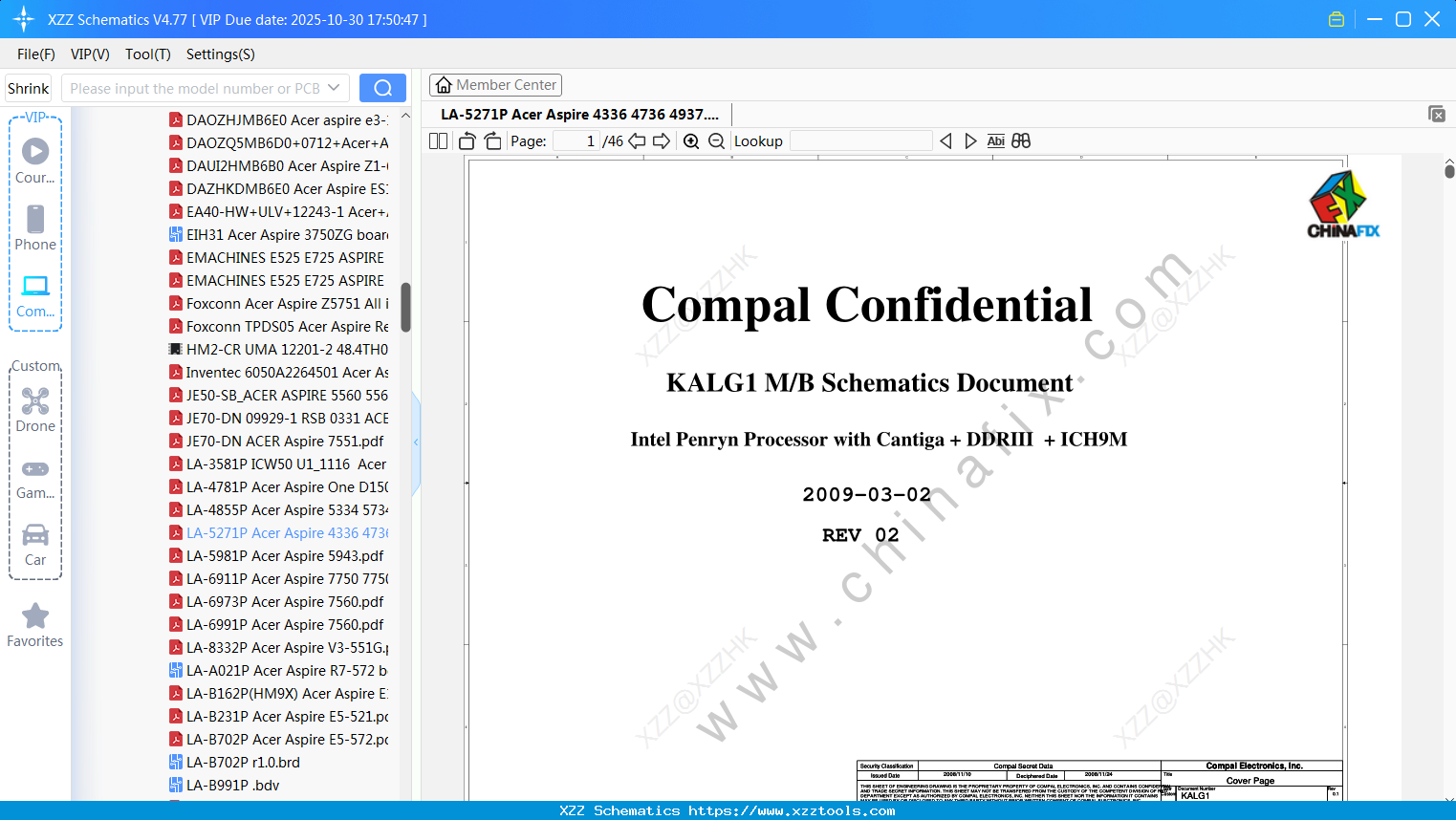The image size is (1456, 820).
Task: Rotate the page clockwise
Action: [x=493, y=141]
